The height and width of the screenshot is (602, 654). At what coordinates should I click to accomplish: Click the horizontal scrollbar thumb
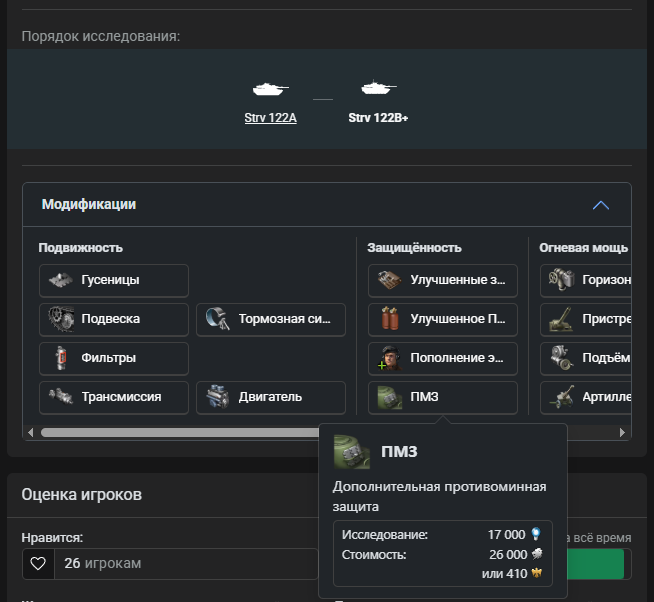(x=180, y=432)
